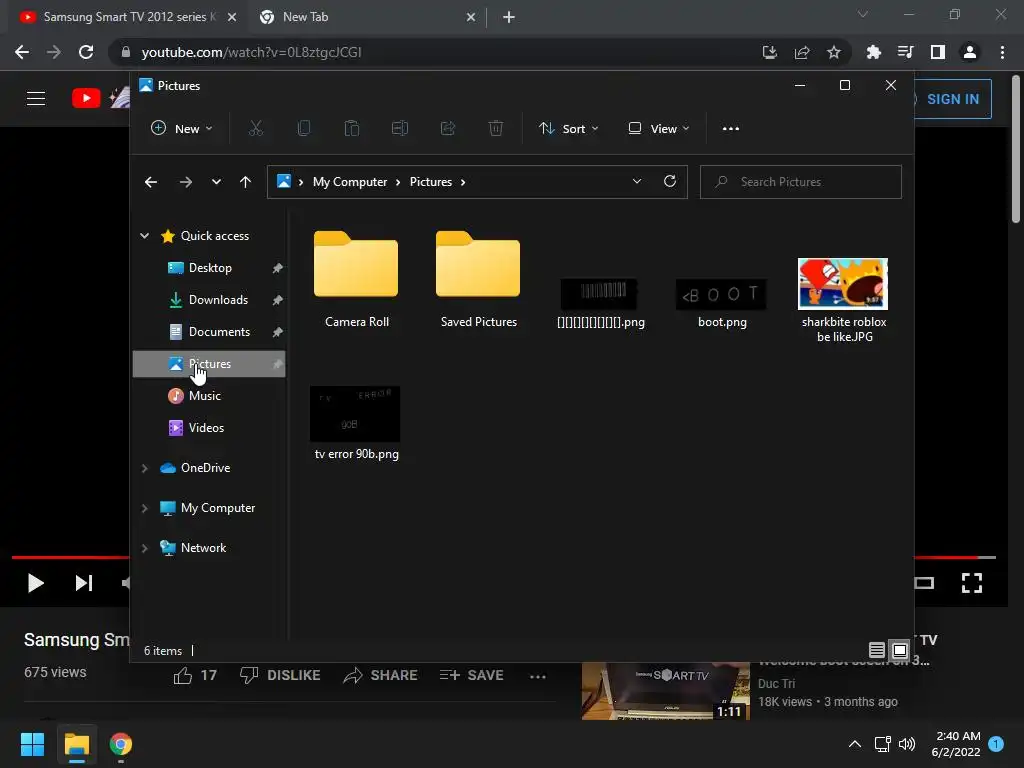Viewport: 1024px width, 768px height.
Task: Open a new Chrome tab
Action: click(x=509, y=17)
